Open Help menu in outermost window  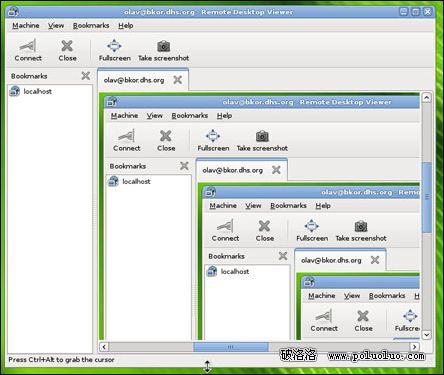point(126,25)
